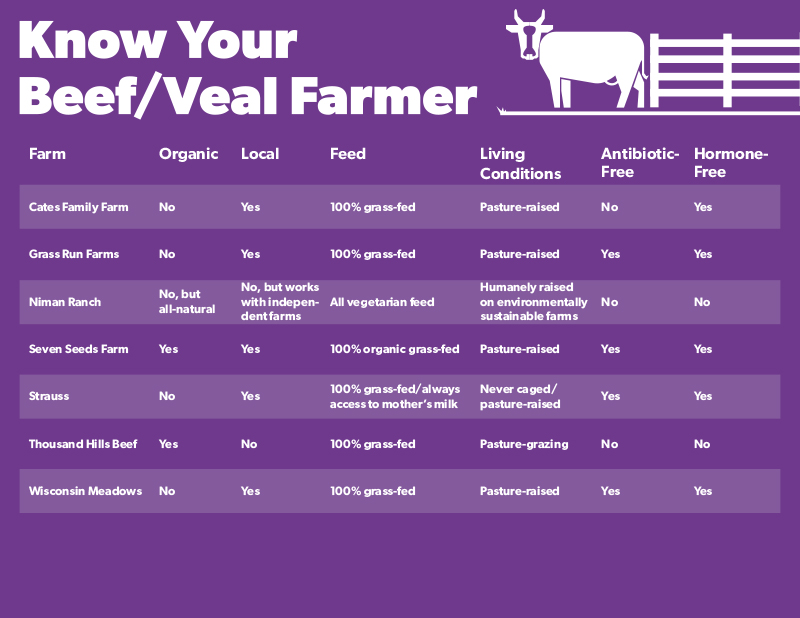Screen dimensions: 800x618
Task: Select the "100% organic grass-fed" cell
Action: coord(395,349)
